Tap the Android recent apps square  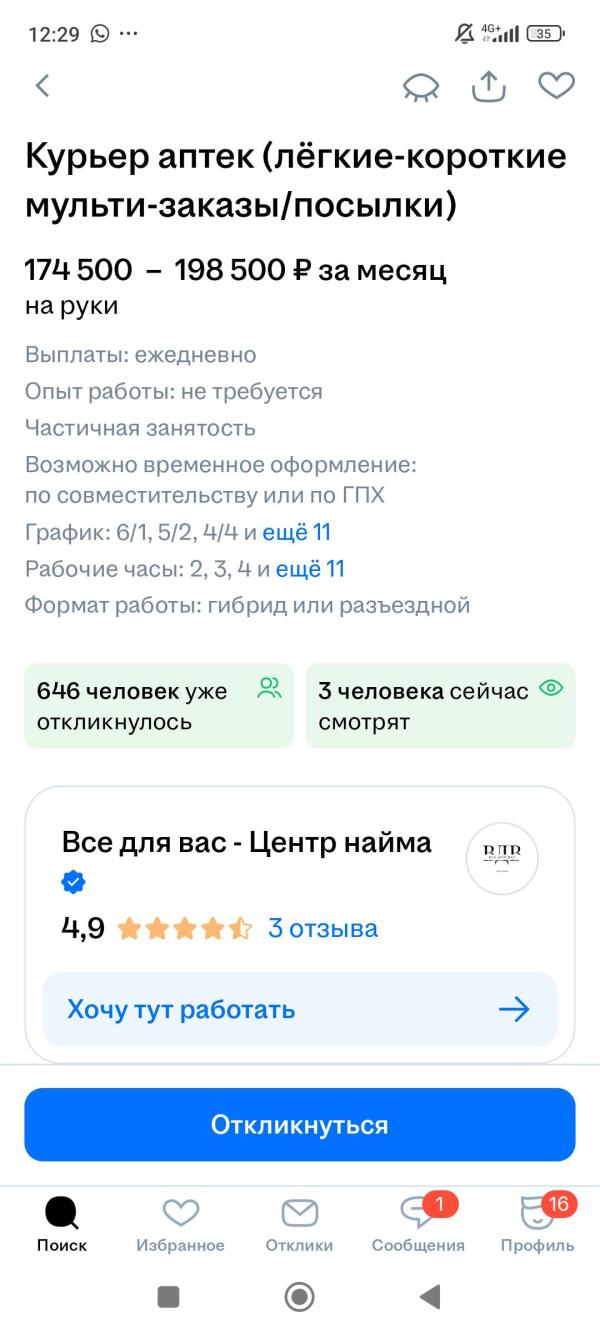click(x=169, y=1297)
